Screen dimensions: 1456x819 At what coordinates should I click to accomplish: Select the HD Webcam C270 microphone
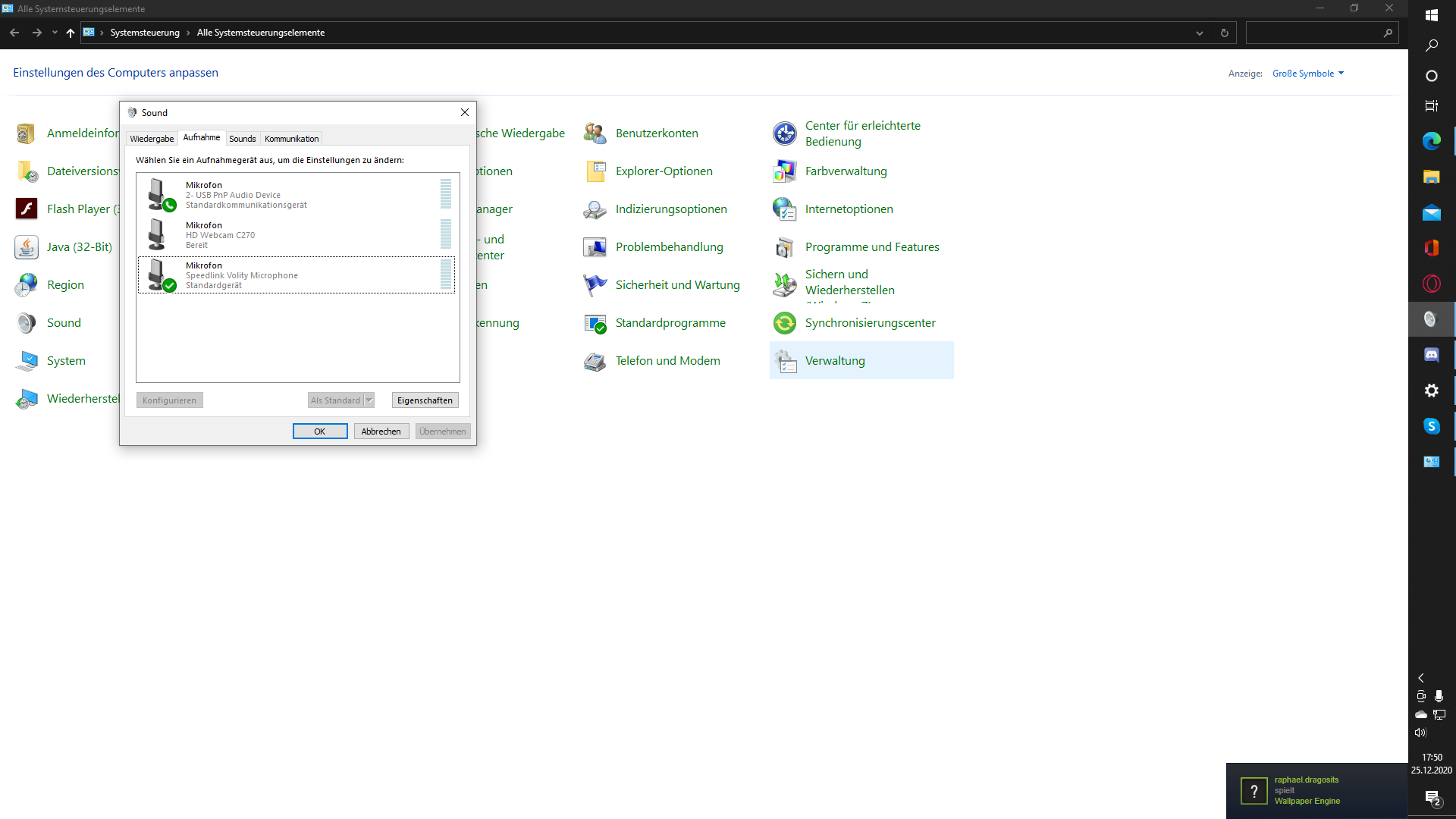coord(296,235)
